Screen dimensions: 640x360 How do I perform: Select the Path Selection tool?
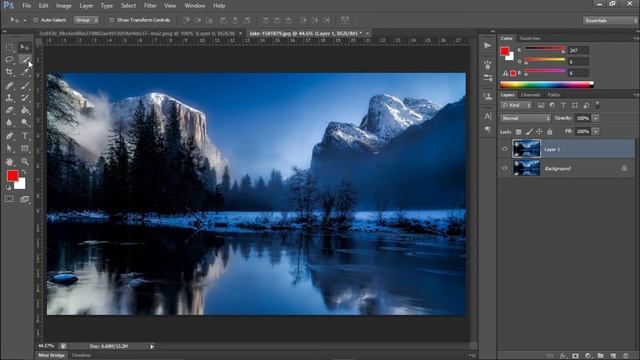[9, 148]
